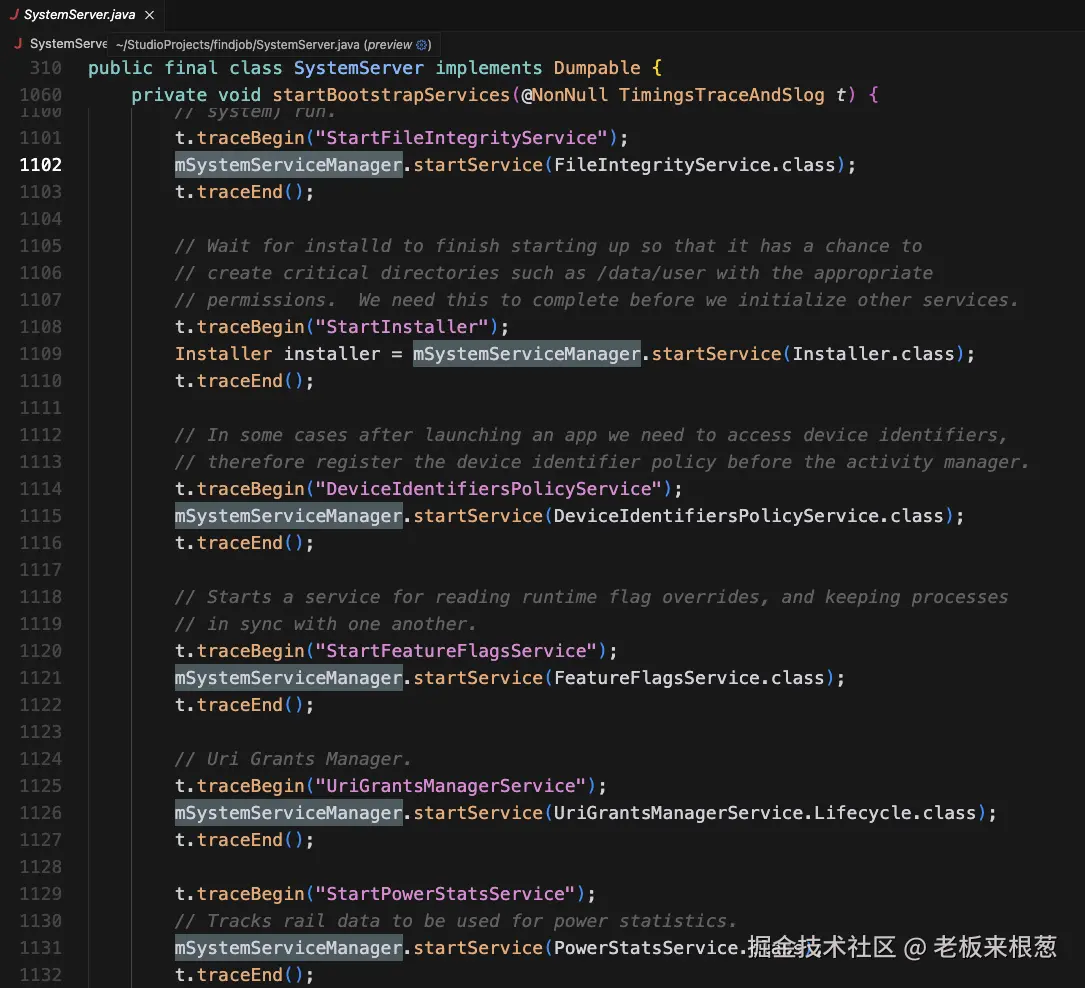Screen dimensions: 1085x988
Task: Select the SystemServer.java editor tab
Action: [82, 15]
